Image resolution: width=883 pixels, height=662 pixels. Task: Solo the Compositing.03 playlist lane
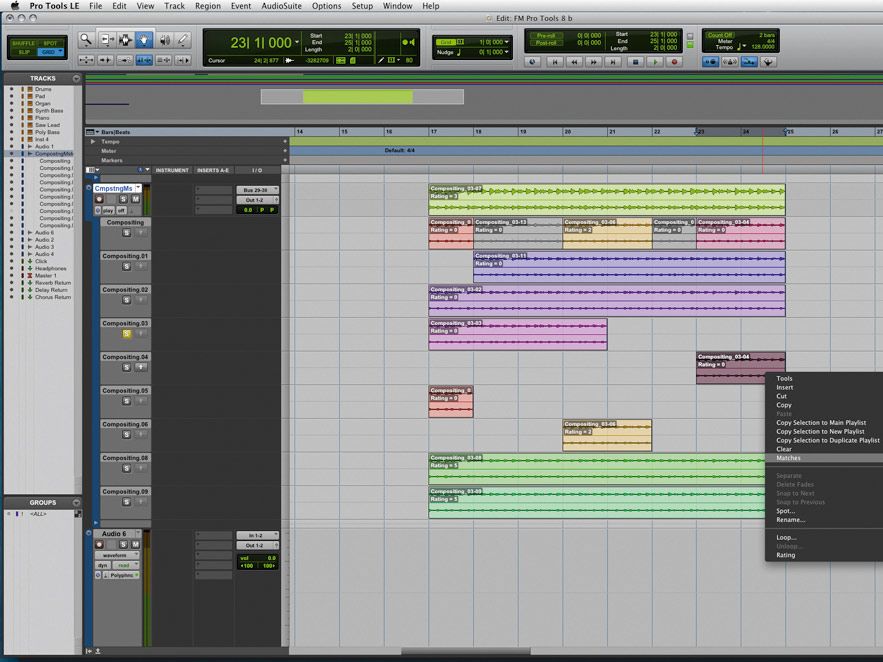127,334
